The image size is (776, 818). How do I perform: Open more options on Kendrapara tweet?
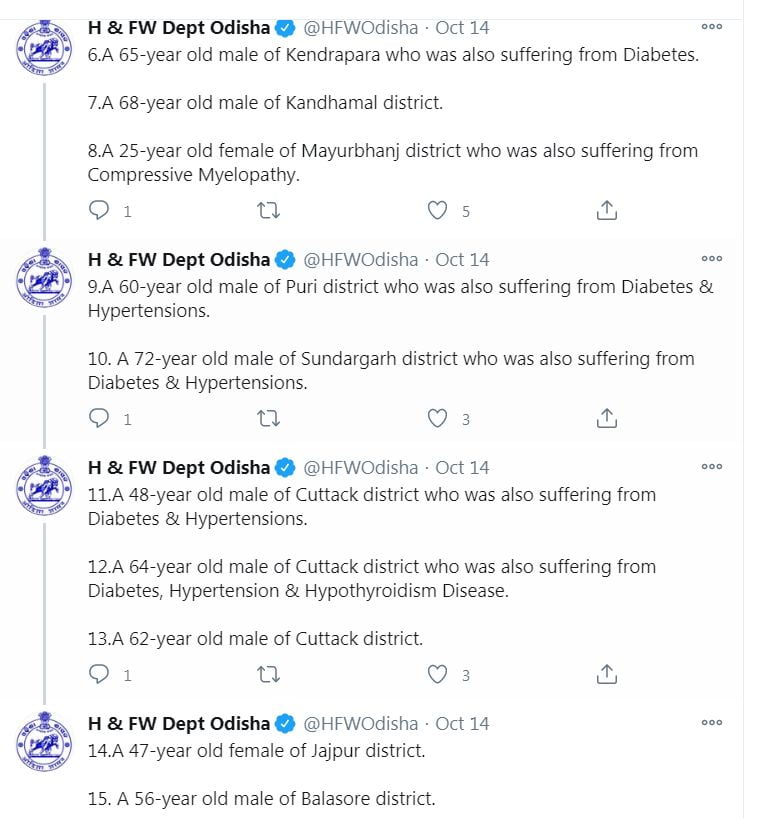click(x=711, y=27)
